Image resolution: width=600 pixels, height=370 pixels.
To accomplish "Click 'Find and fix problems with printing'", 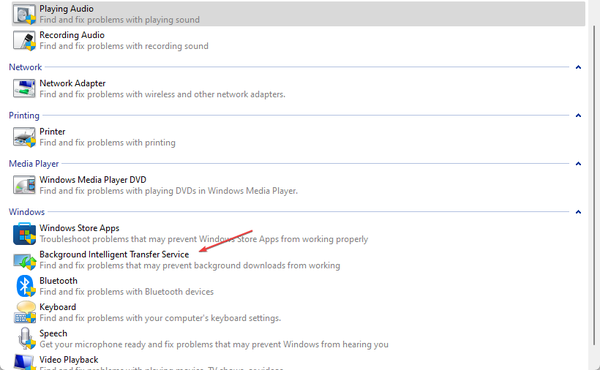I will tap(108, 143).
